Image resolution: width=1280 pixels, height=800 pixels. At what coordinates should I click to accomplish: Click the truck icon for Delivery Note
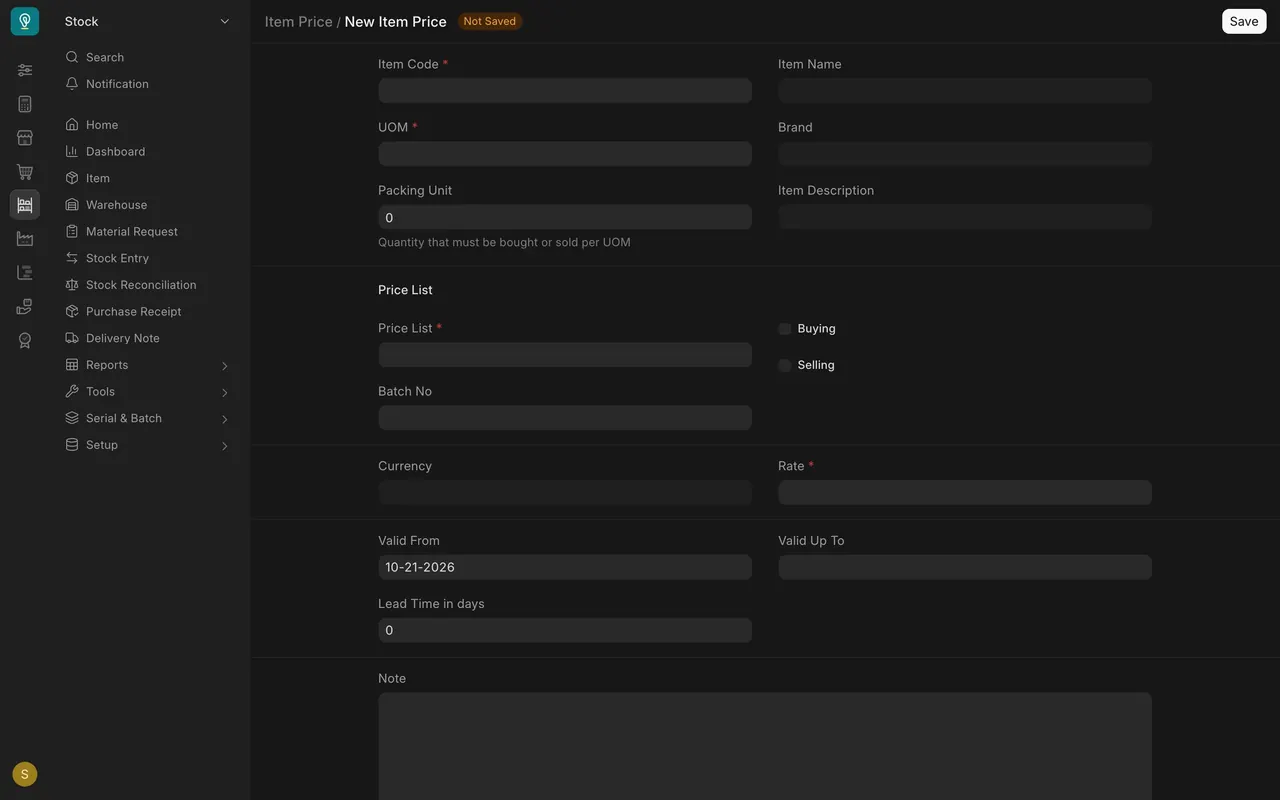click(72, 338)
